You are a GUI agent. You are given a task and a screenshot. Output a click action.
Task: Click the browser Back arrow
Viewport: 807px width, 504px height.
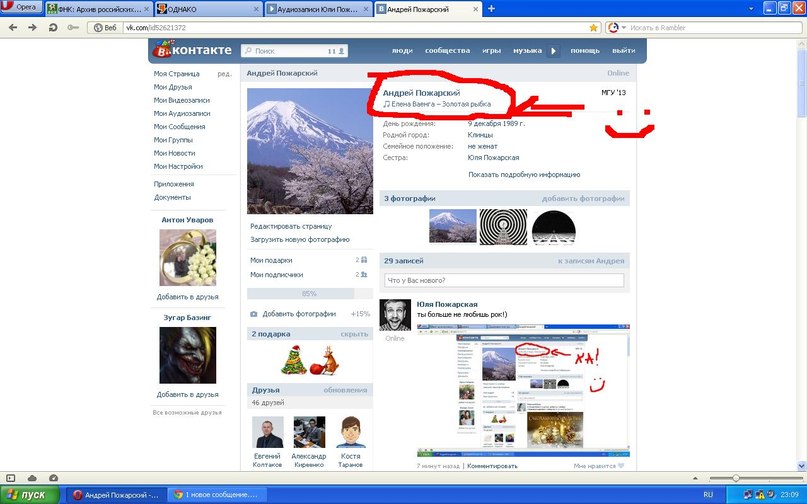pyautogui.click(x=13, y=28)
